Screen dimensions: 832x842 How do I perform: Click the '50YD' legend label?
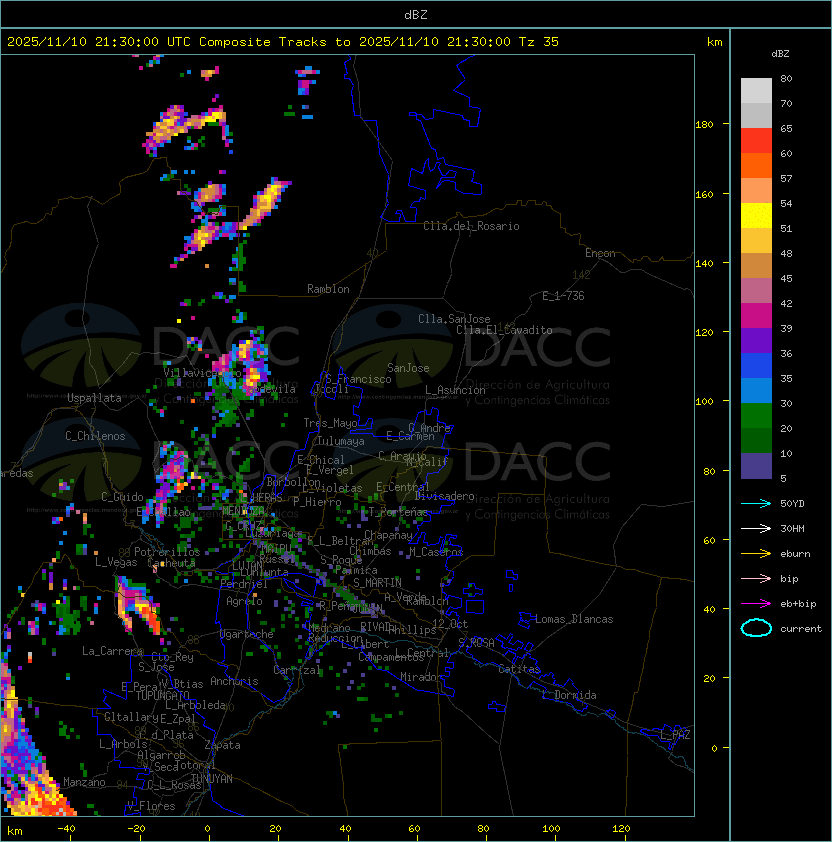[x=792, y=504]
